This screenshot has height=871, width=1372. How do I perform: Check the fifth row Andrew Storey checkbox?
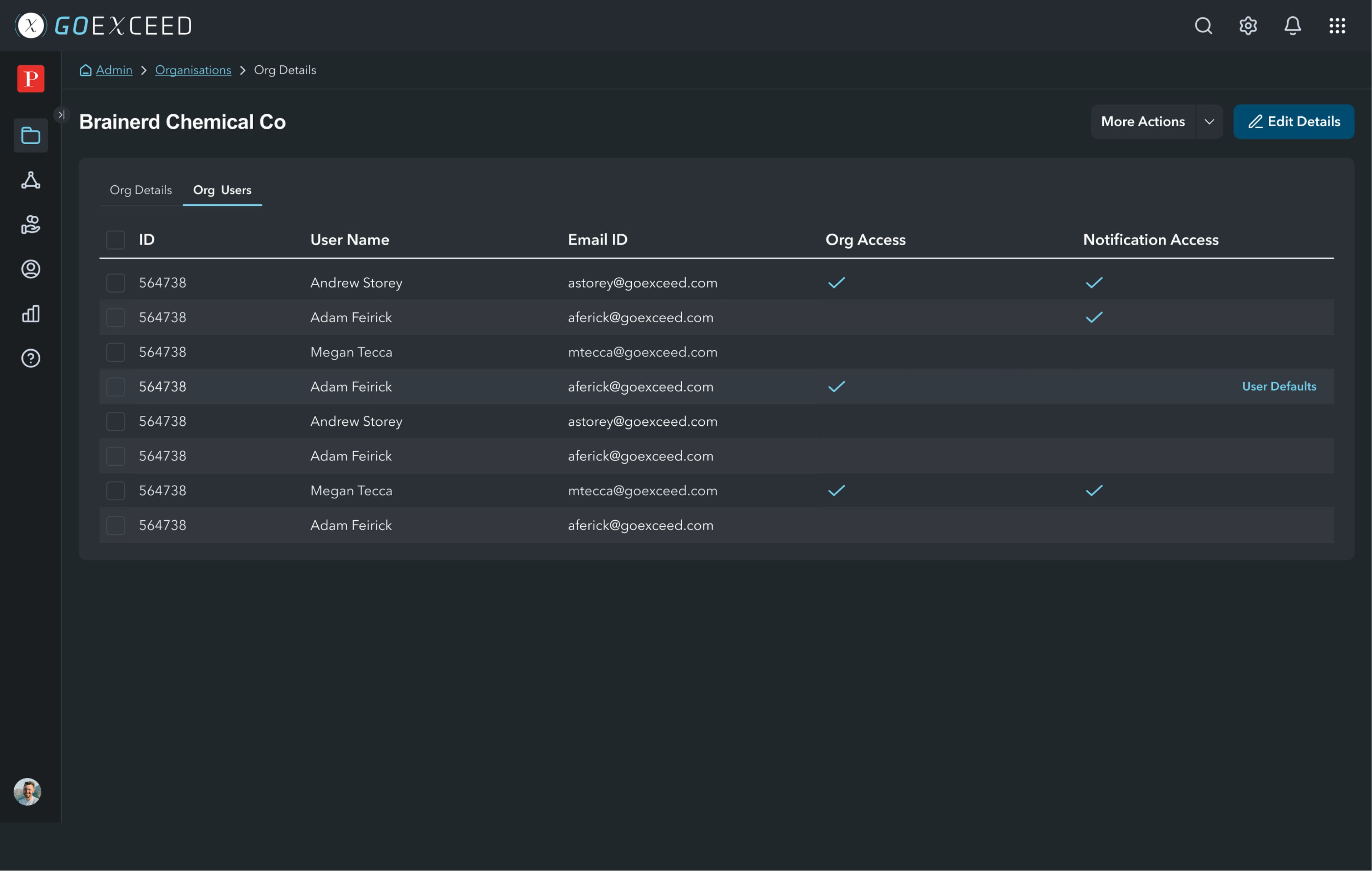(116, 421)
